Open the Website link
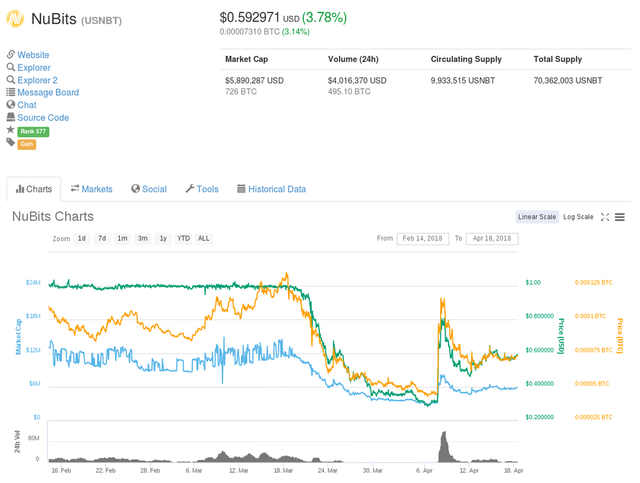This screenshot has height=483, width=640. pyautogui.click(x=33, y=55)
